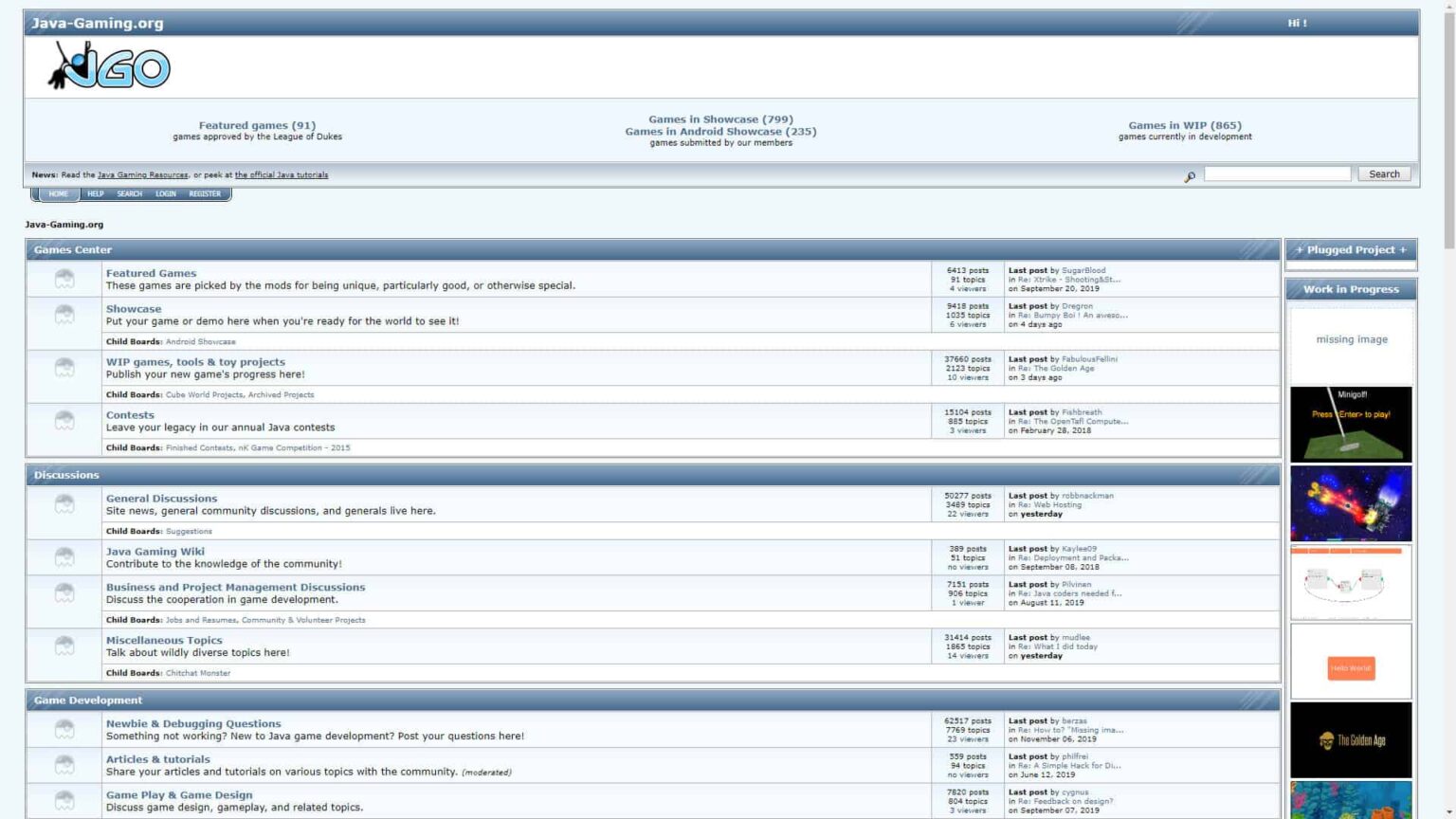Screen dimensions: 1456x819
Task: Open the HOME tab
Action: point(57,193)
